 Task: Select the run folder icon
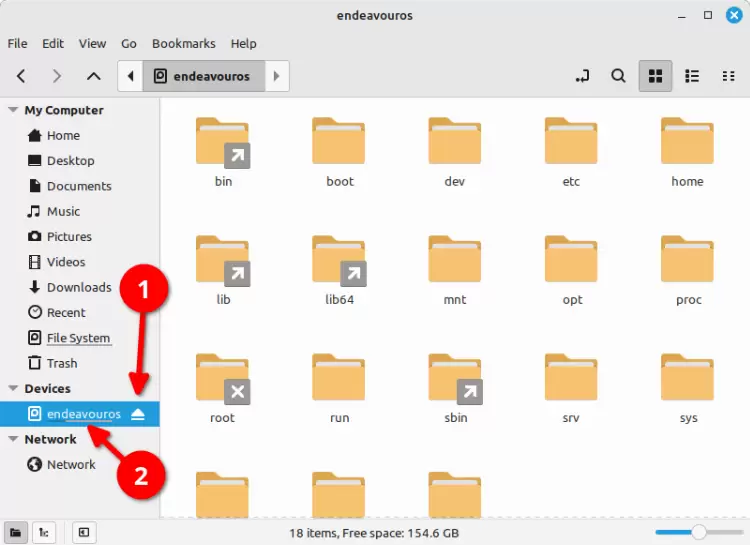click(x=339, y=377)
